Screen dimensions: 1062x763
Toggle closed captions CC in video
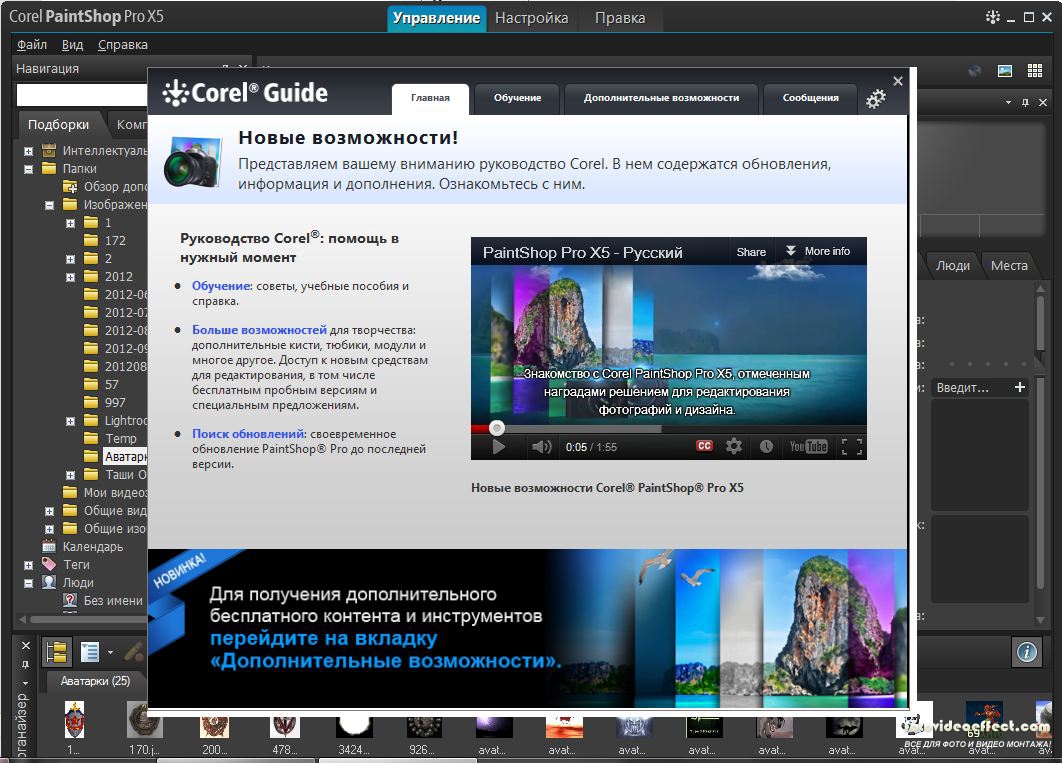(x=704, y=445)
